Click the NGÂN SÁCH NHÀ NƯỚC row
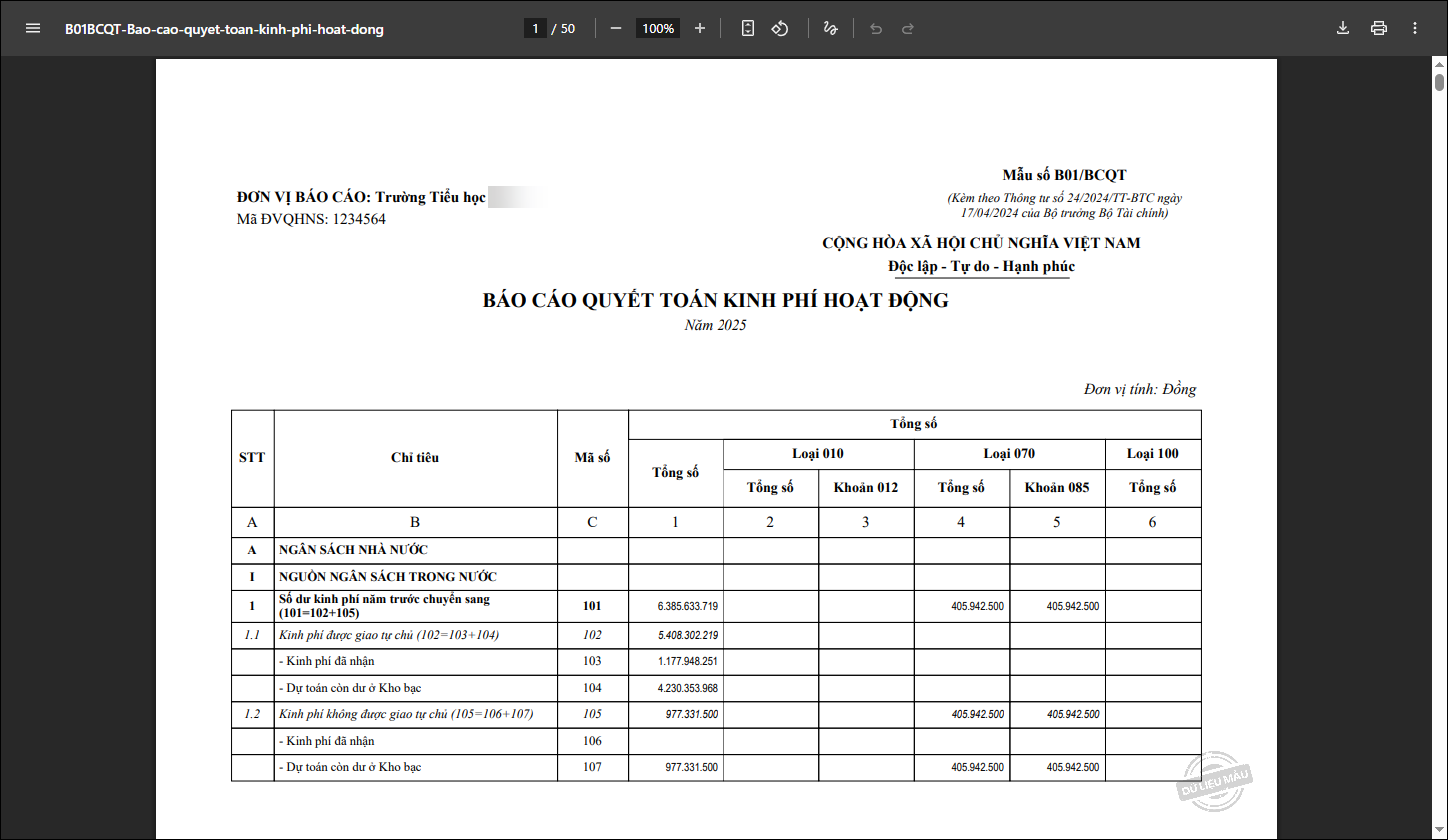Screen dimensions: 1448x840 353,550
